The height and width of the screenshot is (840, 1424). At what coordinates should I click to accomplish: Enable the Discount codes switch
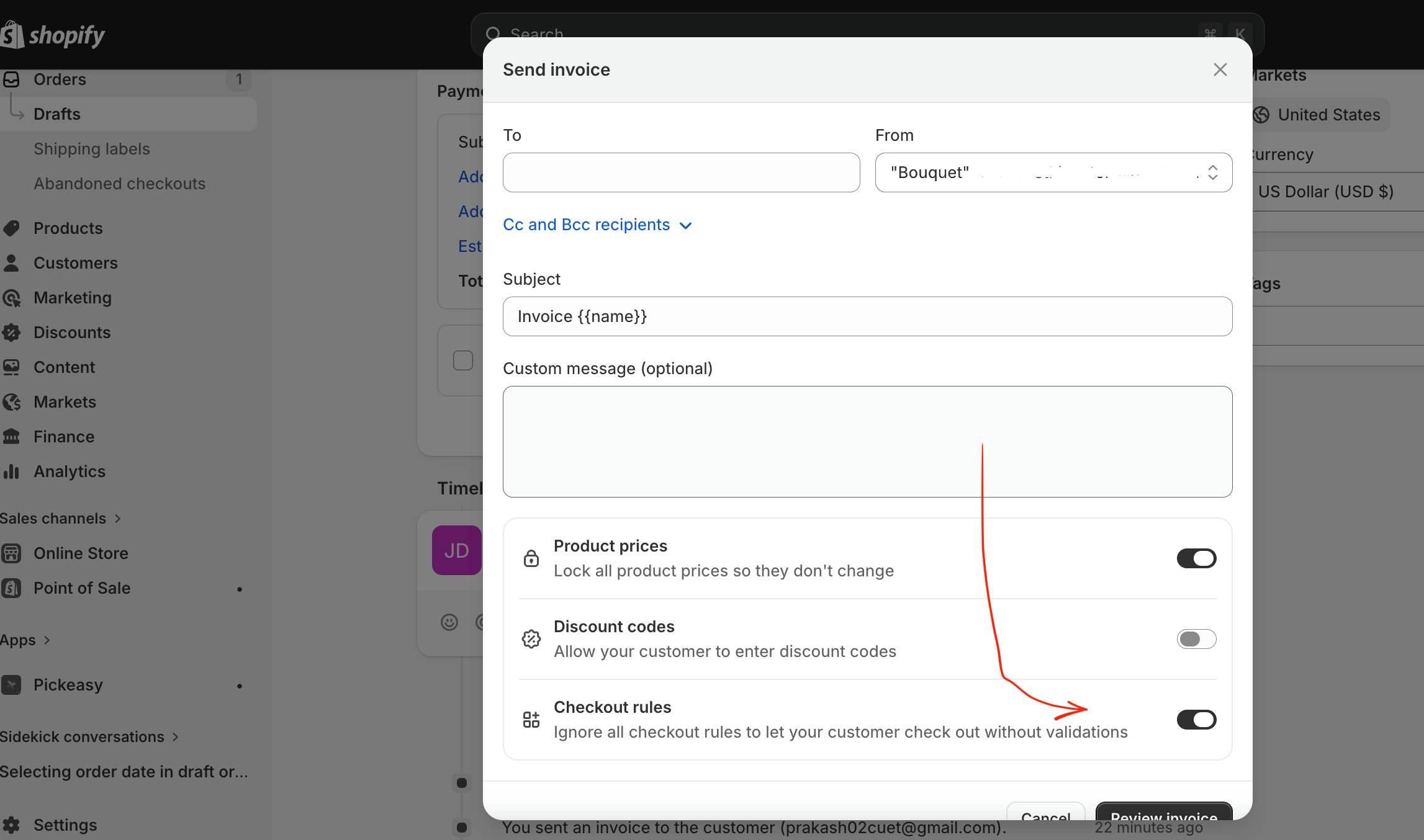(1196, 639)
